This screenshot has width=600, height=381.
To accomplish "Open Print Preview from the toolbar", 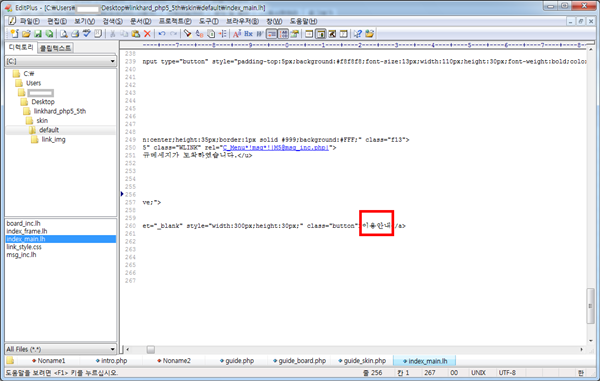I will [64, 34].
